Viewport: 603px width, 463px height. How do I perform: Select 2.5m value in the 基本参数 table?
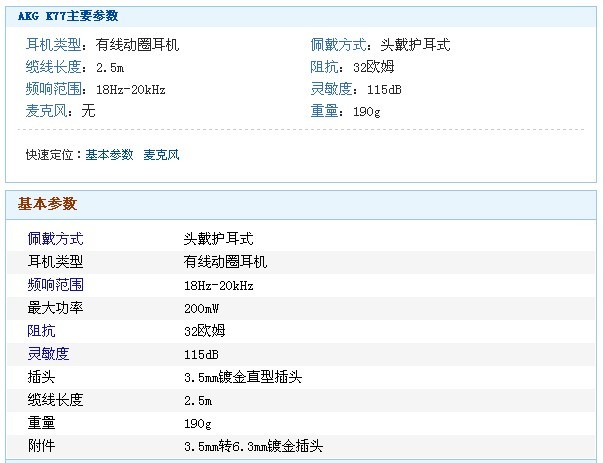pyautogui.click(x=198, y=401)
